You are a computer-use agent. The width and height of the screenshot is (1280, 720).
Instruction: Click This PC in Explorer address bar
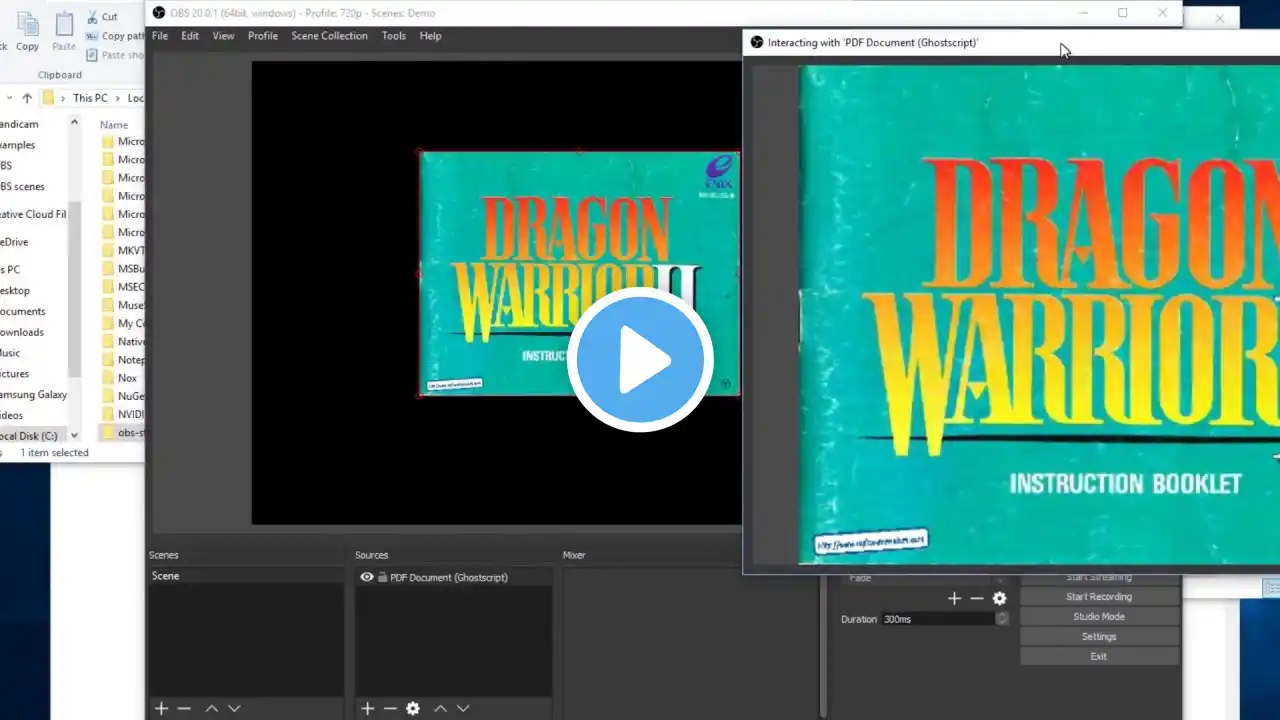pos(90,98)
